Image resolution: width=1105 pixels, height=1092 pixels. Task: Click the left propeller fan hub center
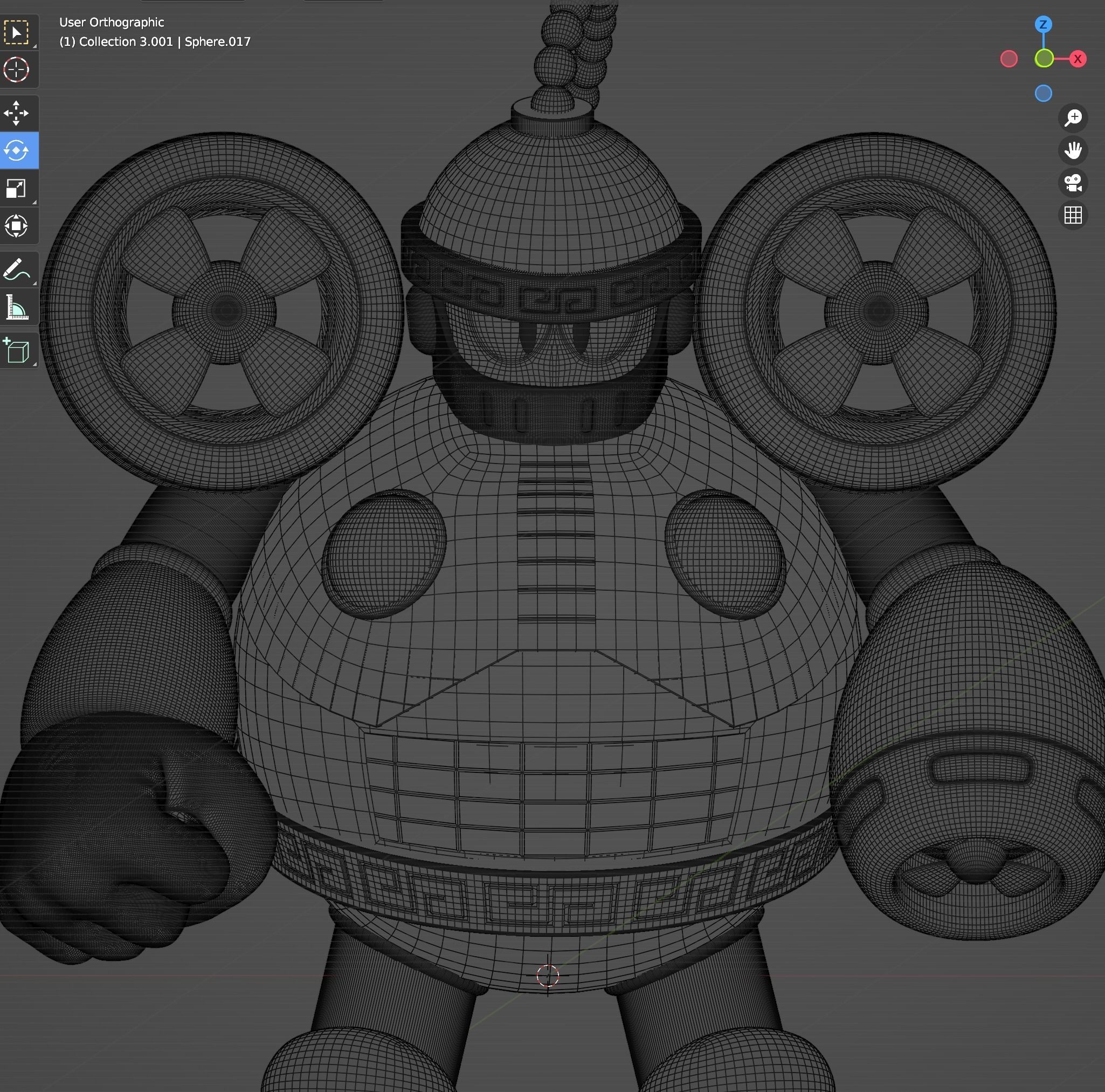(x=226, y=311)
